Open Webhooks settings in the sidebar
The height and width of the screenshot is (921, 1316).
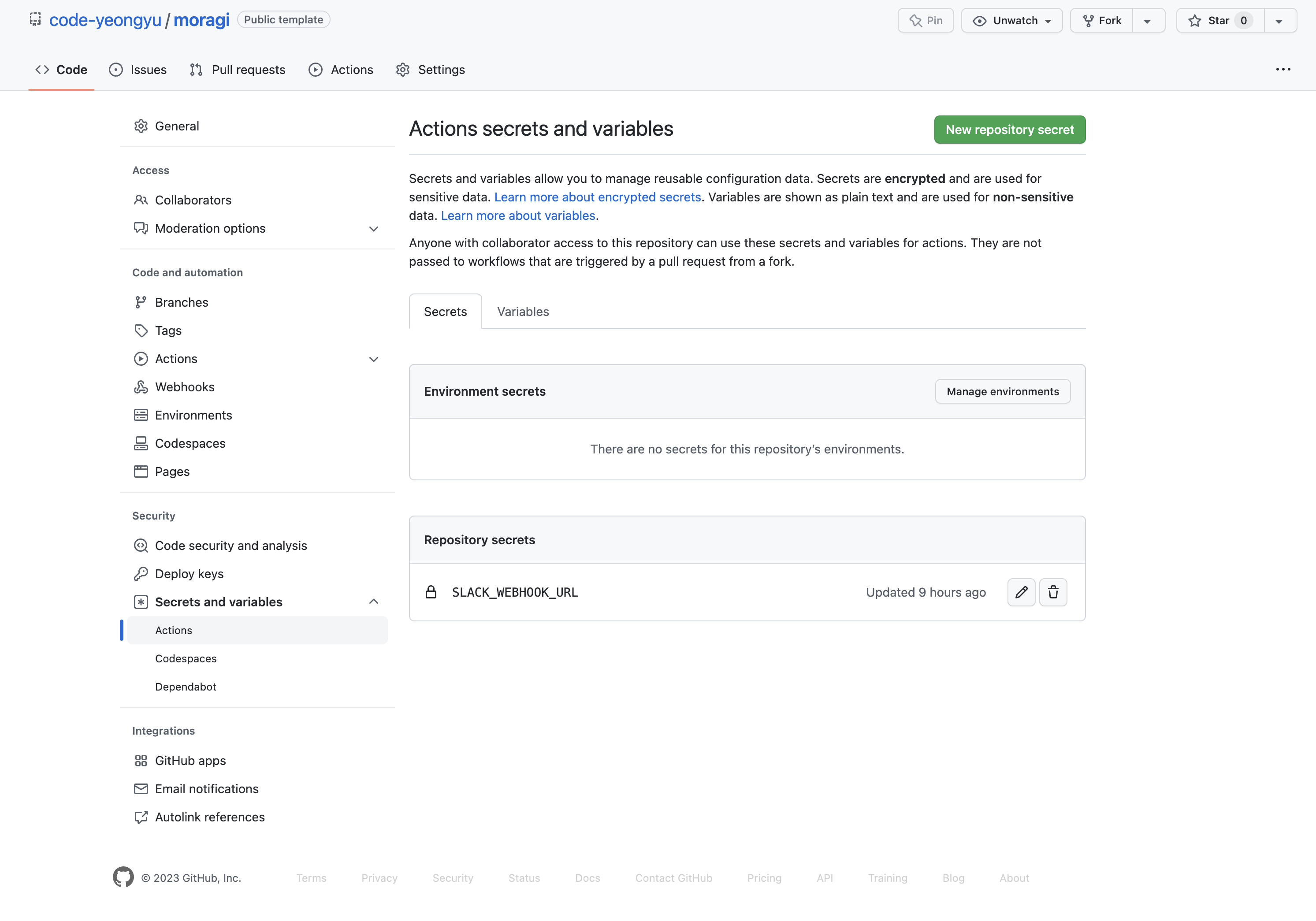pos(185,387)
